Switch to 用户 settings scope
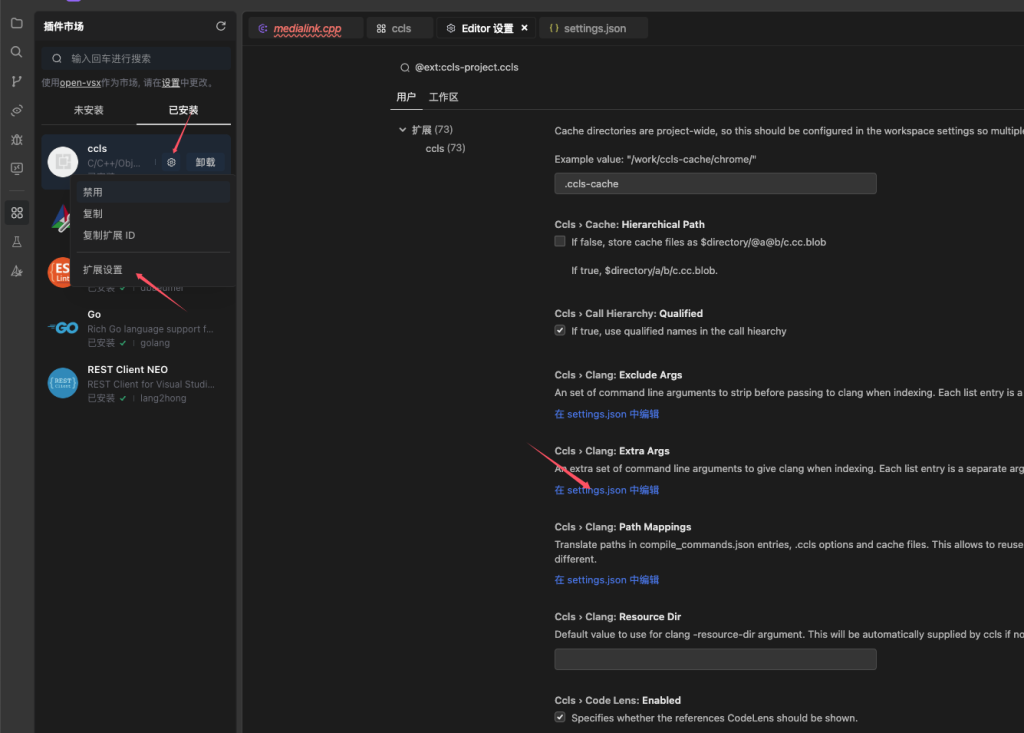This screenshot has height=733, width=1024. [x=406, y=97]
